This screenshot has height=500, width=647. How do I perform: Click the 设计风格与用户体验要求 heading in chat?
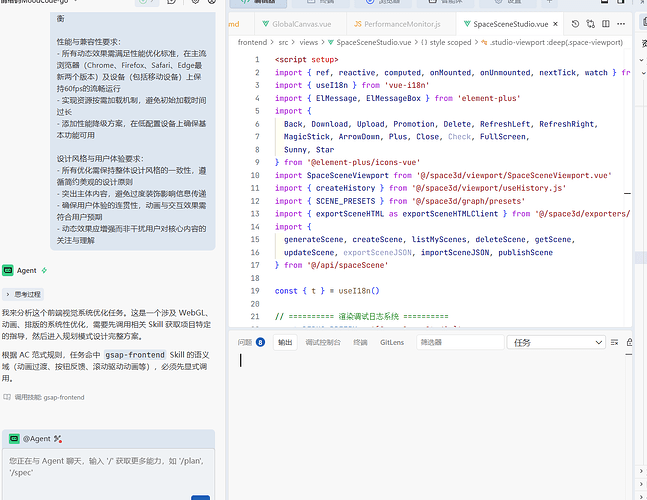100,159
